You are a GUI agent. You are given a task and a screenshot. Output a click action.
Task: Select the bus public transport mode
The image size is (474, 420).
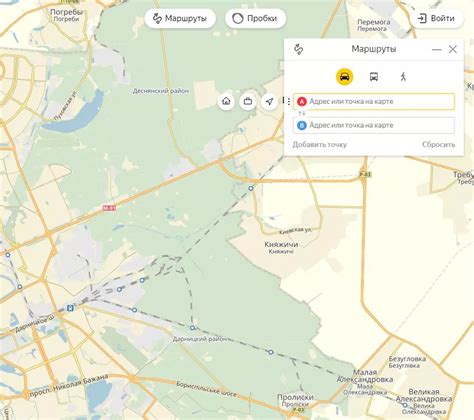(374, 77)
